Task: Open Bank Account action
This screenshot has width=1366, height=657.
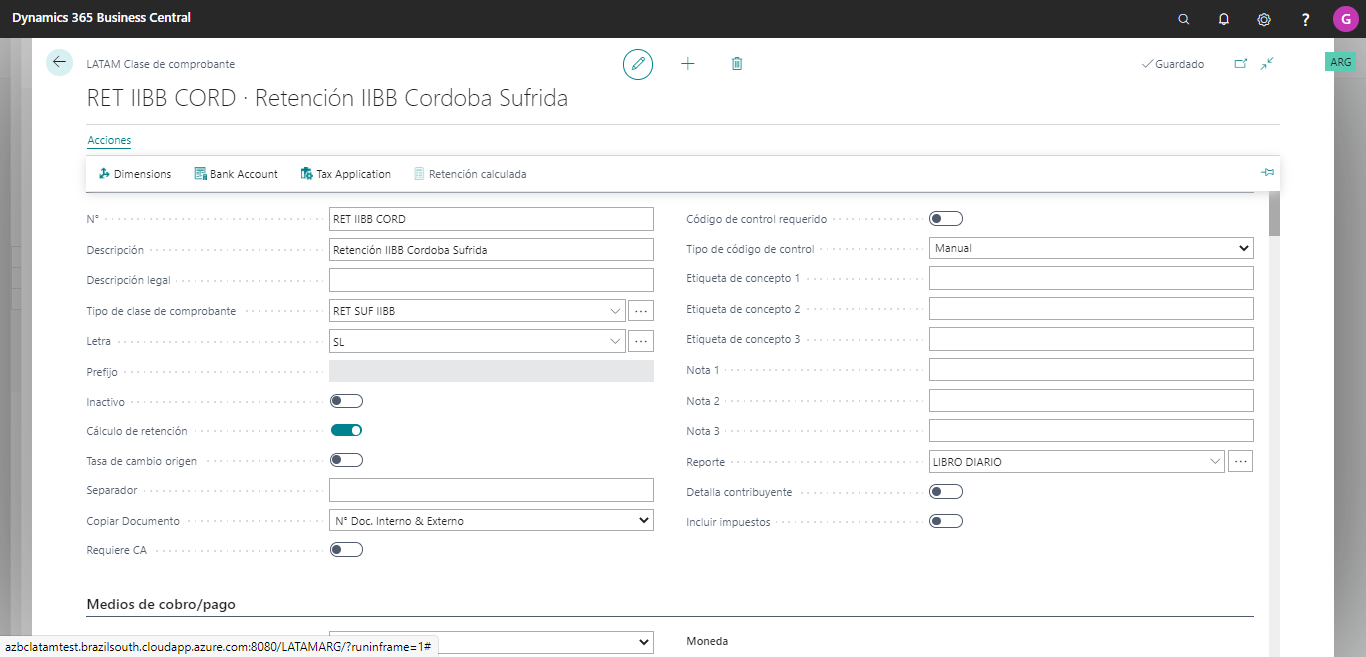Action: (236, 174)
